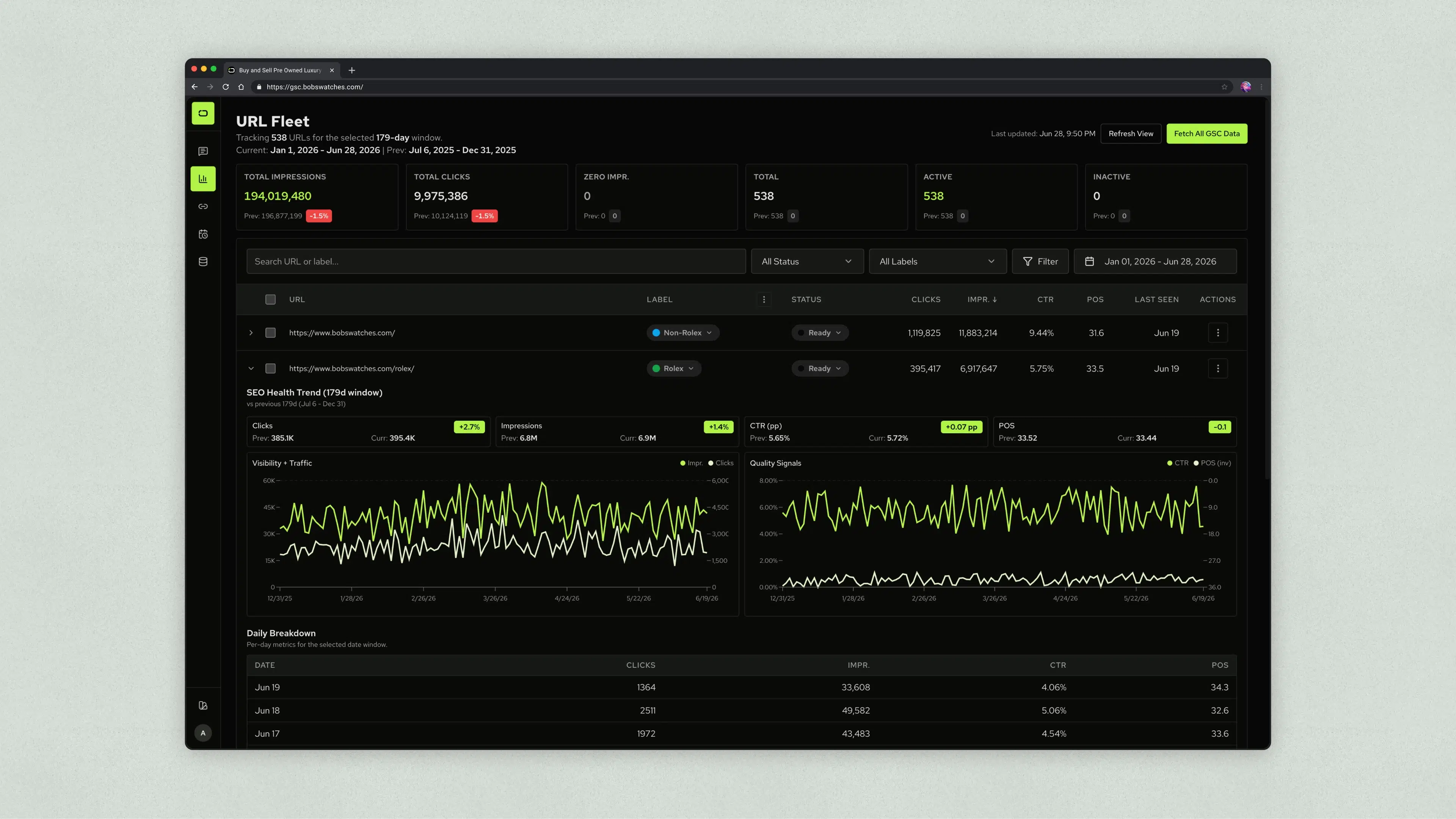Sort by the CTR column header
Screen dimensions: 1456x819
(x=1045, y=299)
